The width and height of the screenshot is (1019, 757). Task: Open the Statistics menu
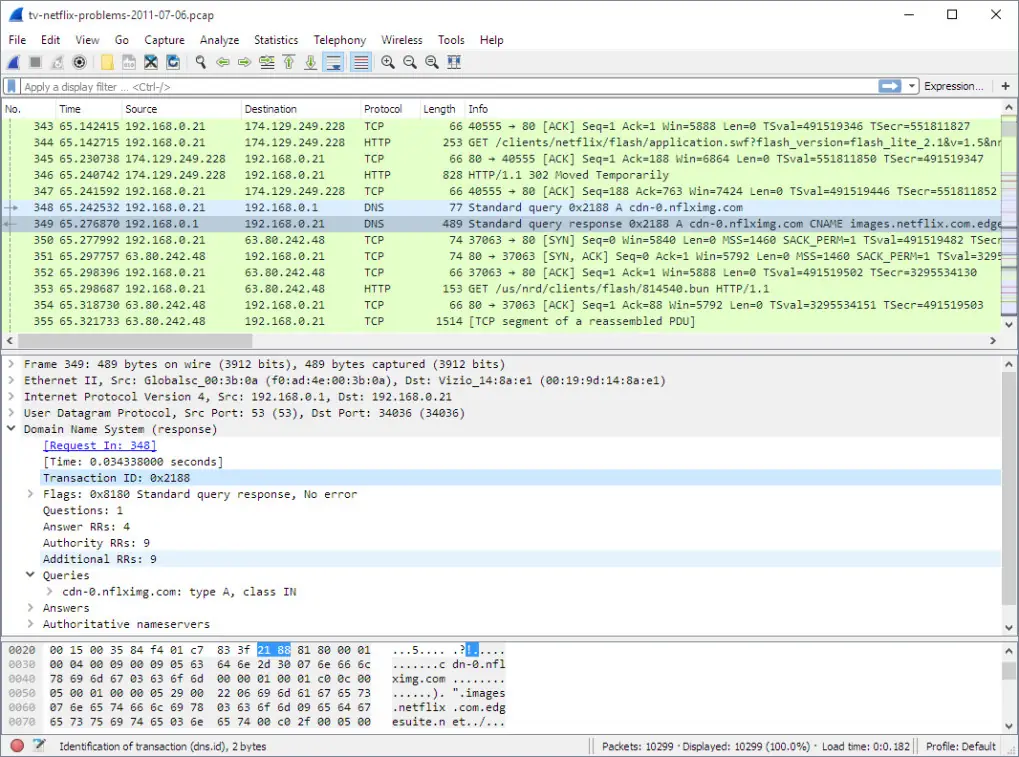276,40
